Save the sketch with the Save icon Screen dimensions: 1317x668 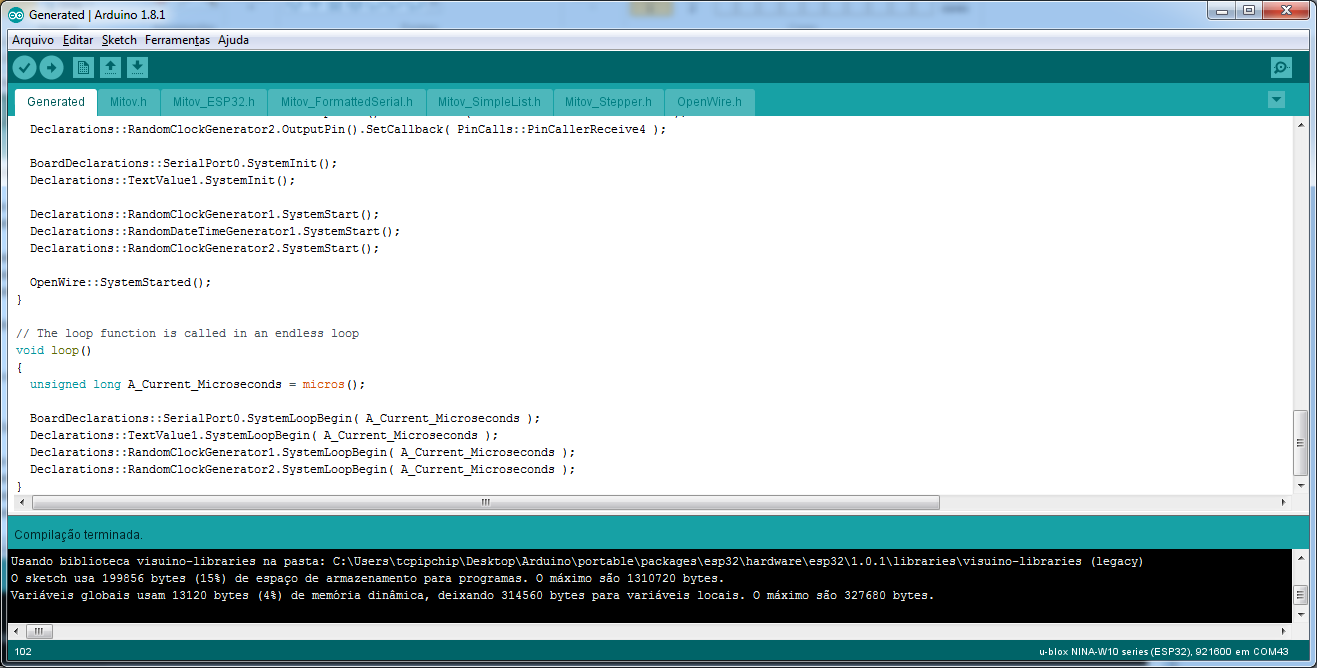138,67
